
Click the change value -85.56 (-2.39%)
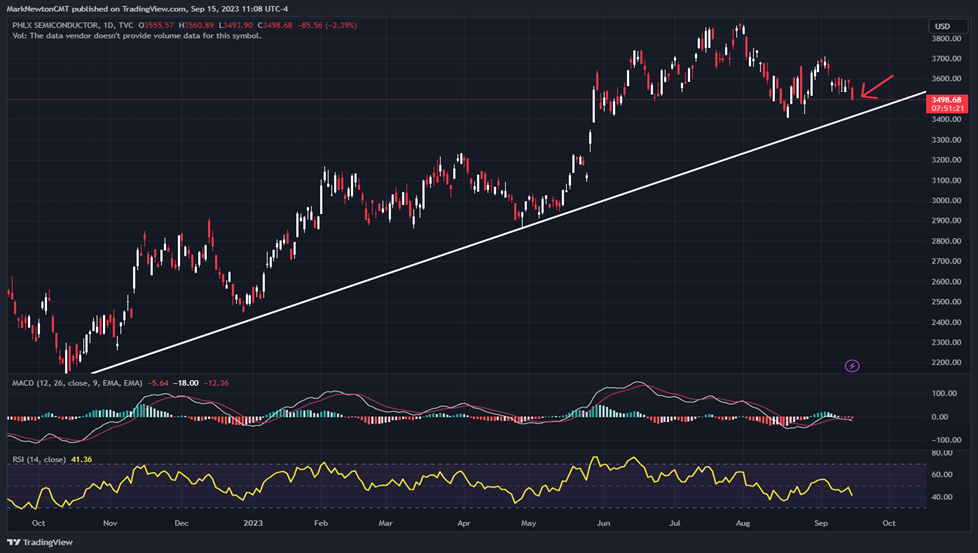click(327, 26)
